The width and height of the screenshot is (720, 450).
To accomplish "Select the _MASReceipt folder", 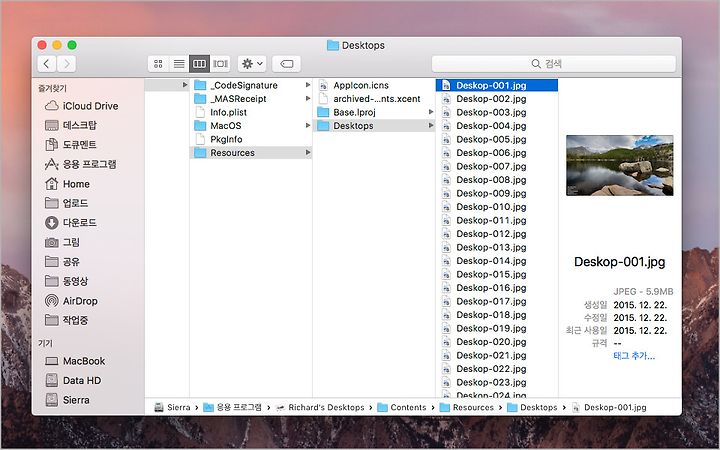I will pyautogui.click(x=250, y=99).
